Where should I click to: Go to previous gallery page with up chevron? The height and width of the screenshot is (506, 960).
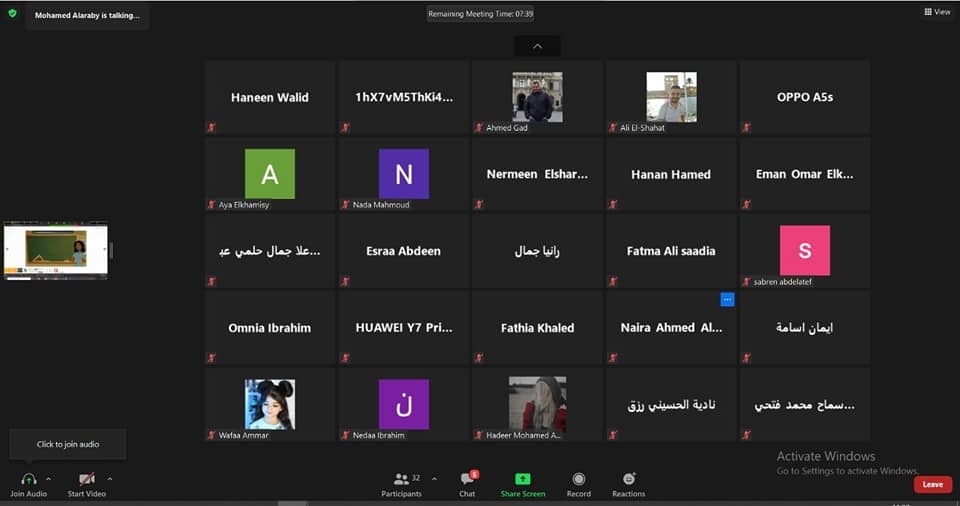pos(537,47)
